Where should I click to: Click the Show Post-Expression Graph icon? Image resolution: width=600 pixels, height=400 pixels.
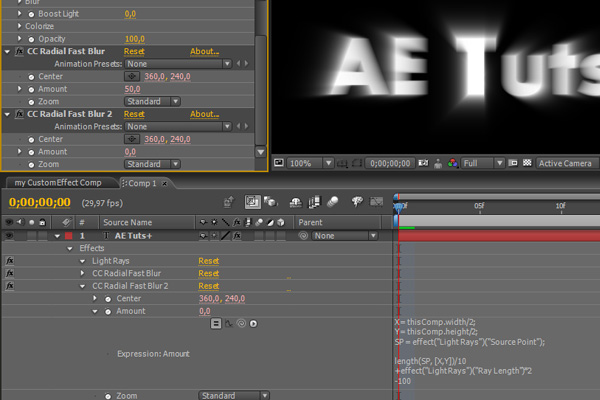pyautogui.click(x=229, y=324)
